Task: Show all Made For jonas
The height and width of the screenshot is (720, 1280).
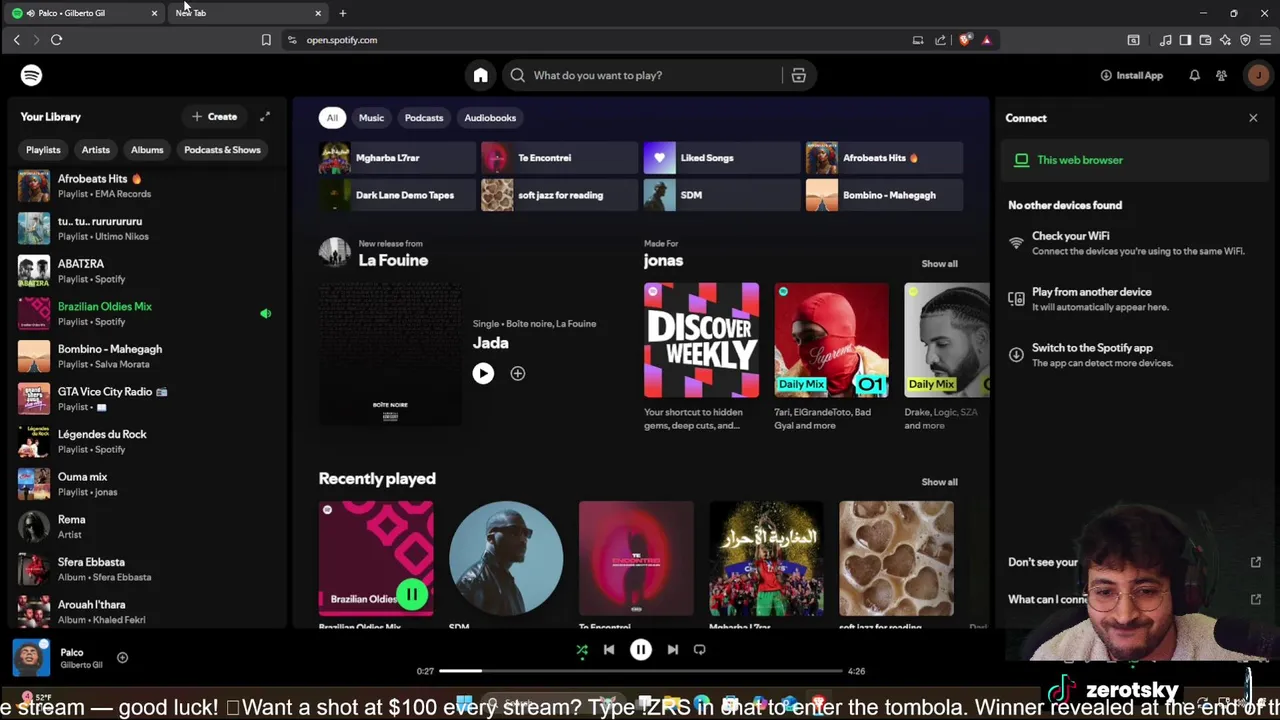Action: (x=939, y=264)
